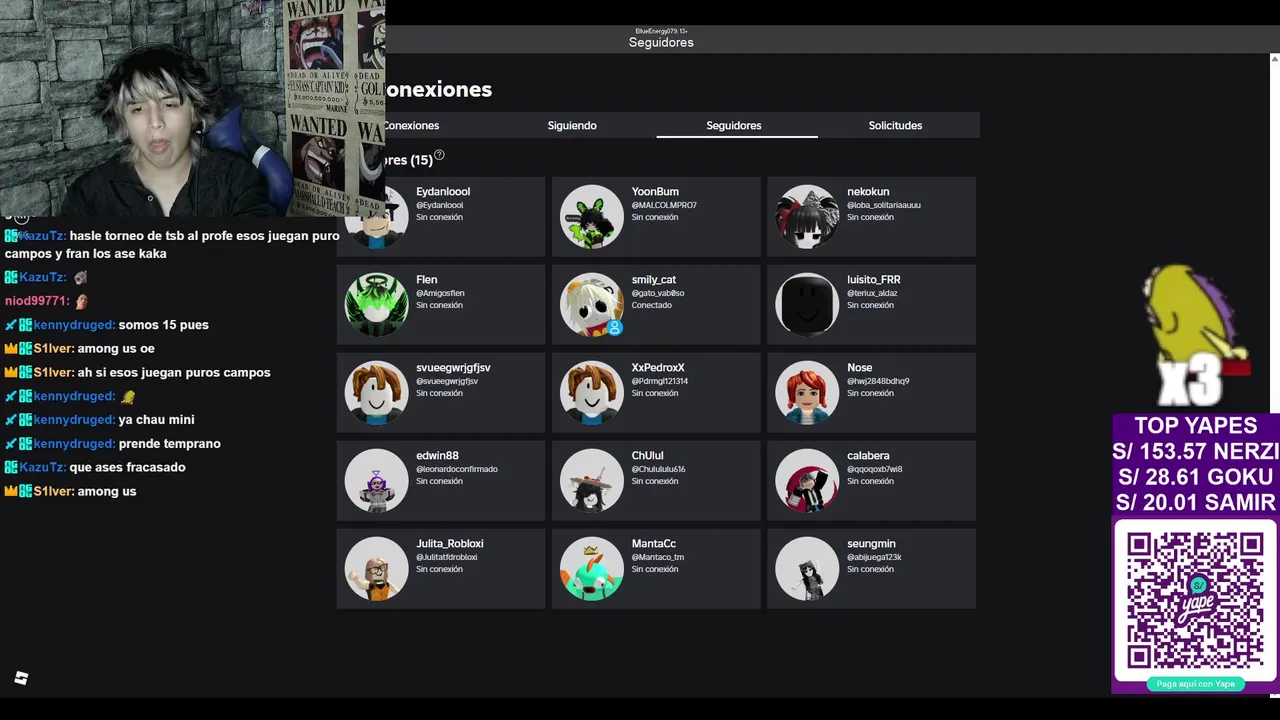
Task: Open calabera's avatar thumbnail
Action: (807, 481)
